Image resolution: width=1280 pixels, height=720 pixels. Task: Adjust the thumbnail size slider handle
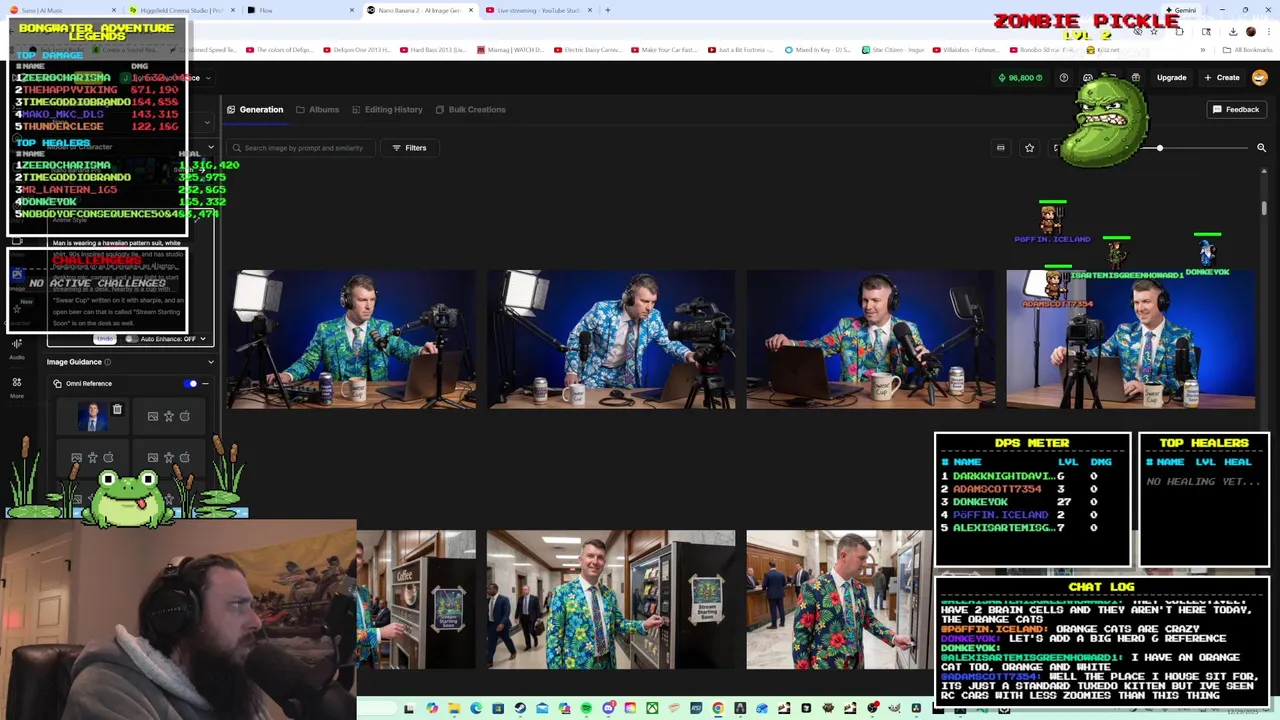(x=1160, y=148)
